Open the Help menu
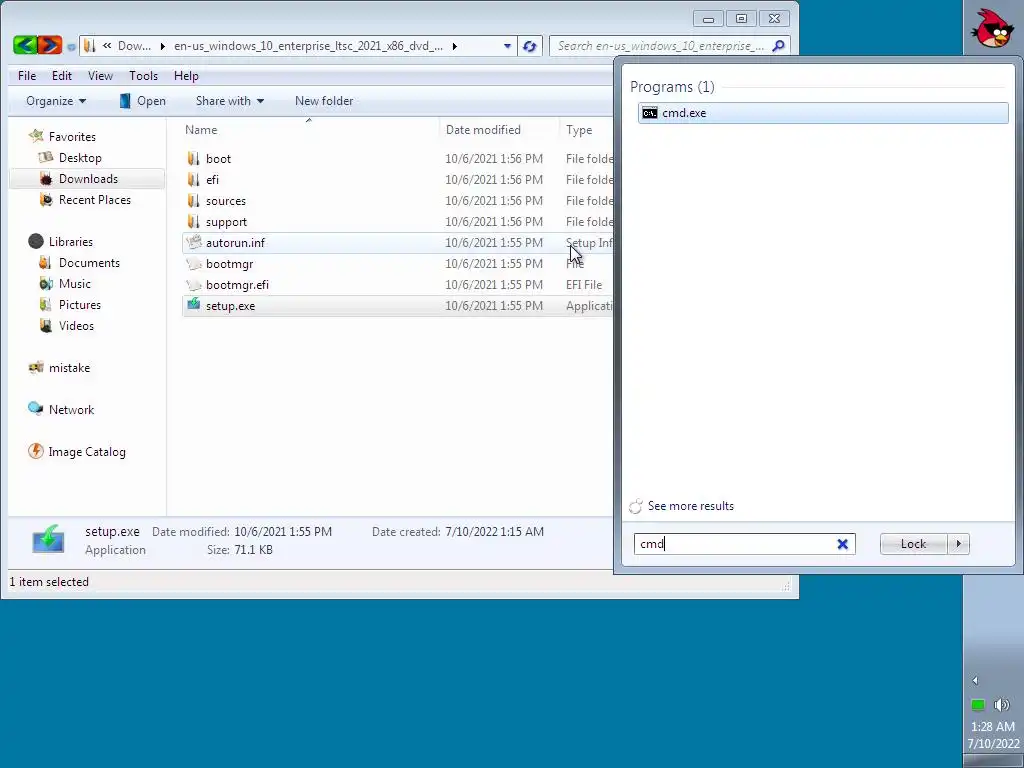This screenshot has height=768, width=1024. 186,76
